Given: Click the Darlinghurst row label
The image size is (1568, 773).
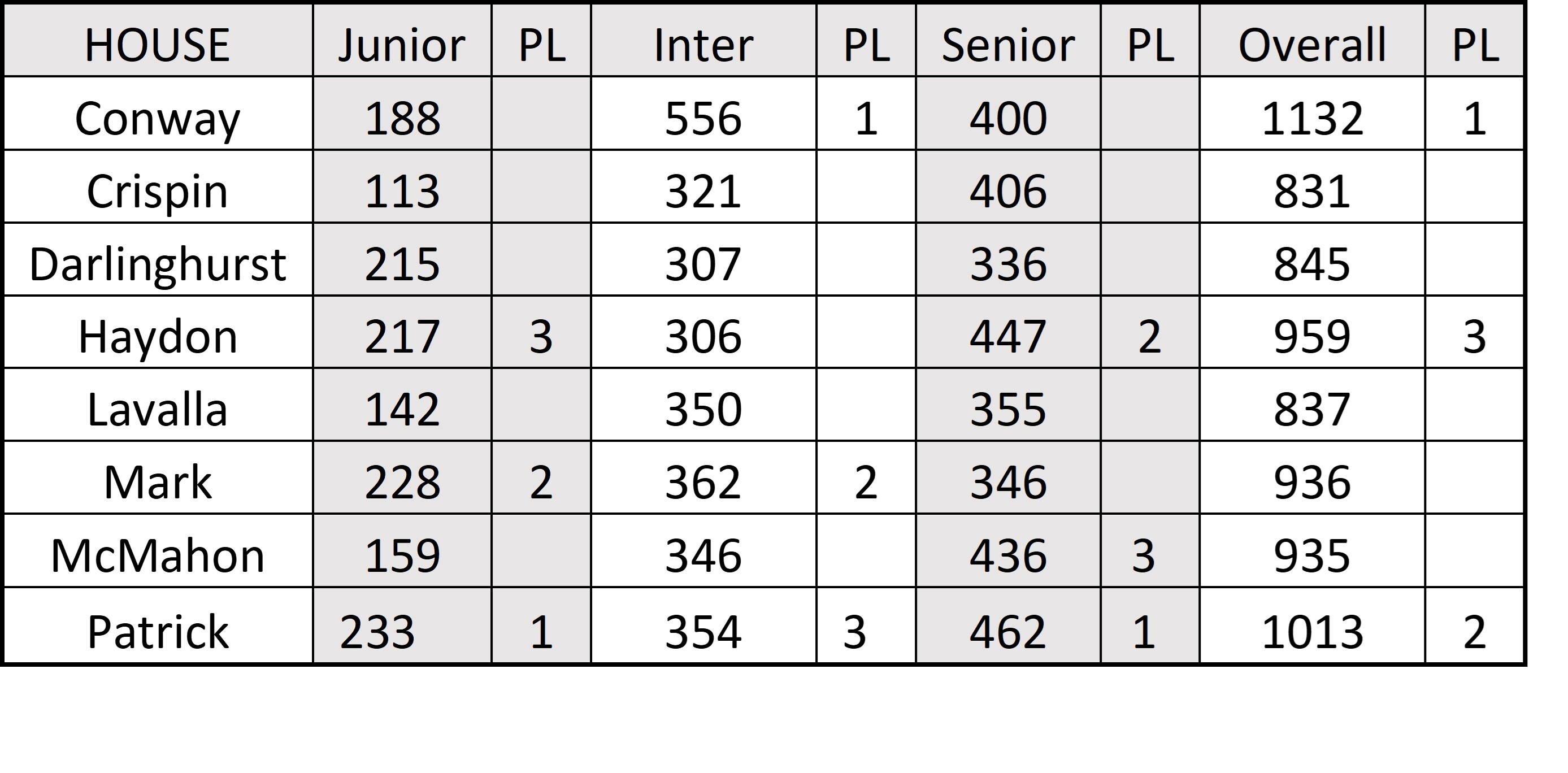Looking at the screenshot, I should (157, 264).
